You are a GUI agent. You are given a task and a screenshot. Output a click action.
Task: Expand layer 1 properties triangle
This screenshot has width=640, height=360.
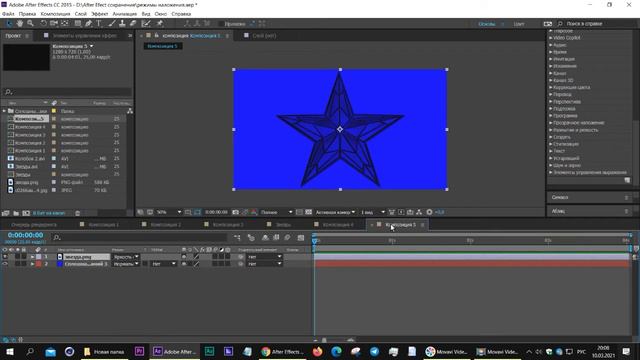(32, 257)
